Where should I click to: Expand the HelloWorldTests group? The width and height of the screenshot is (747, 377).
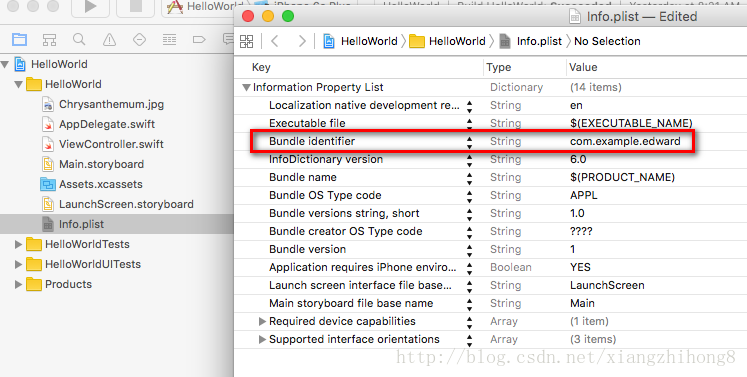point(19,245)
